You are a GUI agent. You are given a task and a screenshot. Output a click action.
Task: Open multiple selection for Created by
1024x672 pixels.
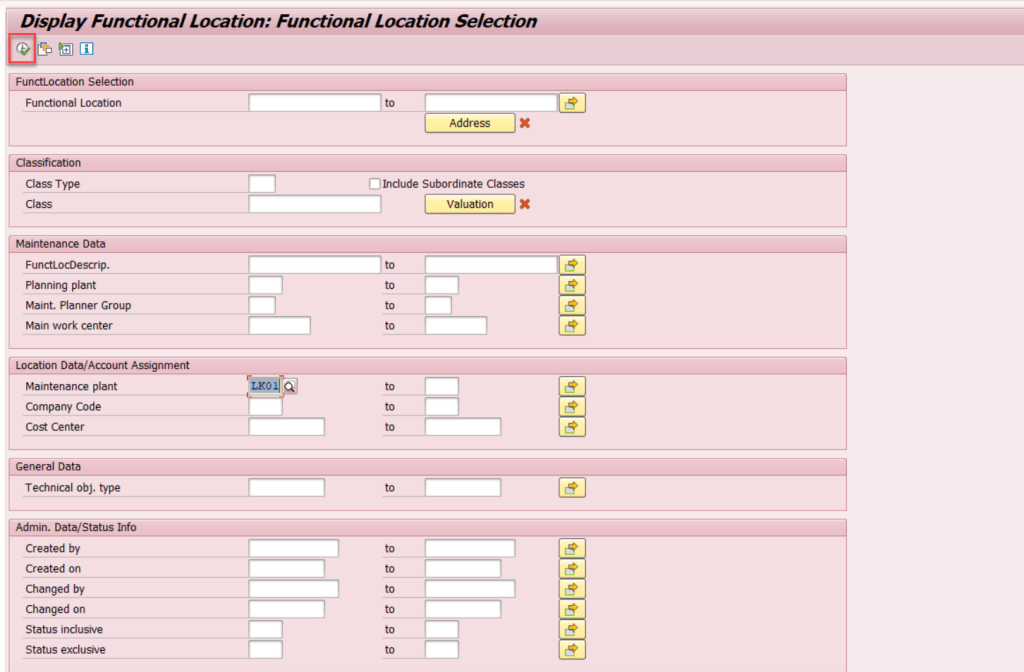(571, 548)
